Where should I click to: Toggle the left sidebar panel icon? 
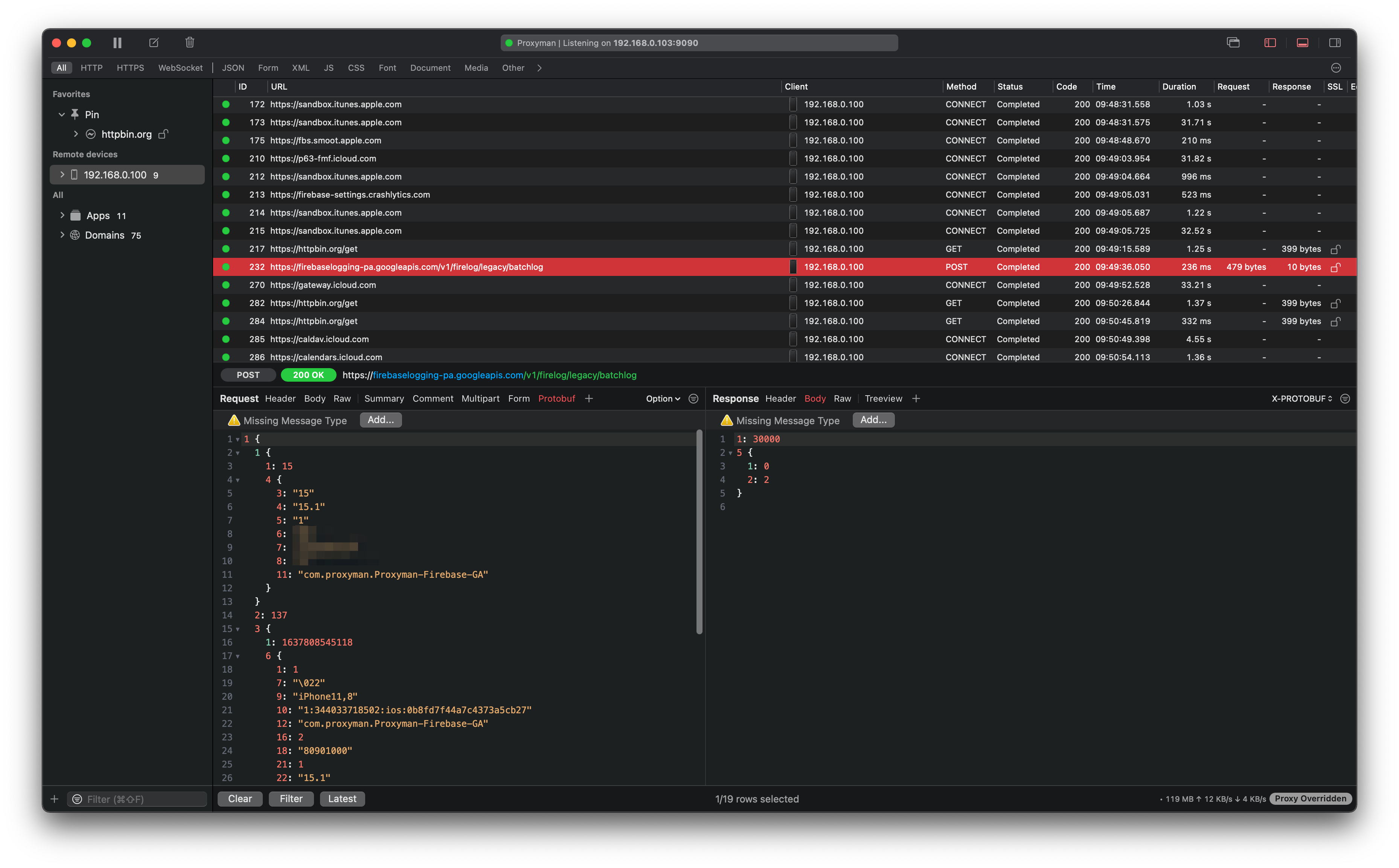tap(1270, 43)
